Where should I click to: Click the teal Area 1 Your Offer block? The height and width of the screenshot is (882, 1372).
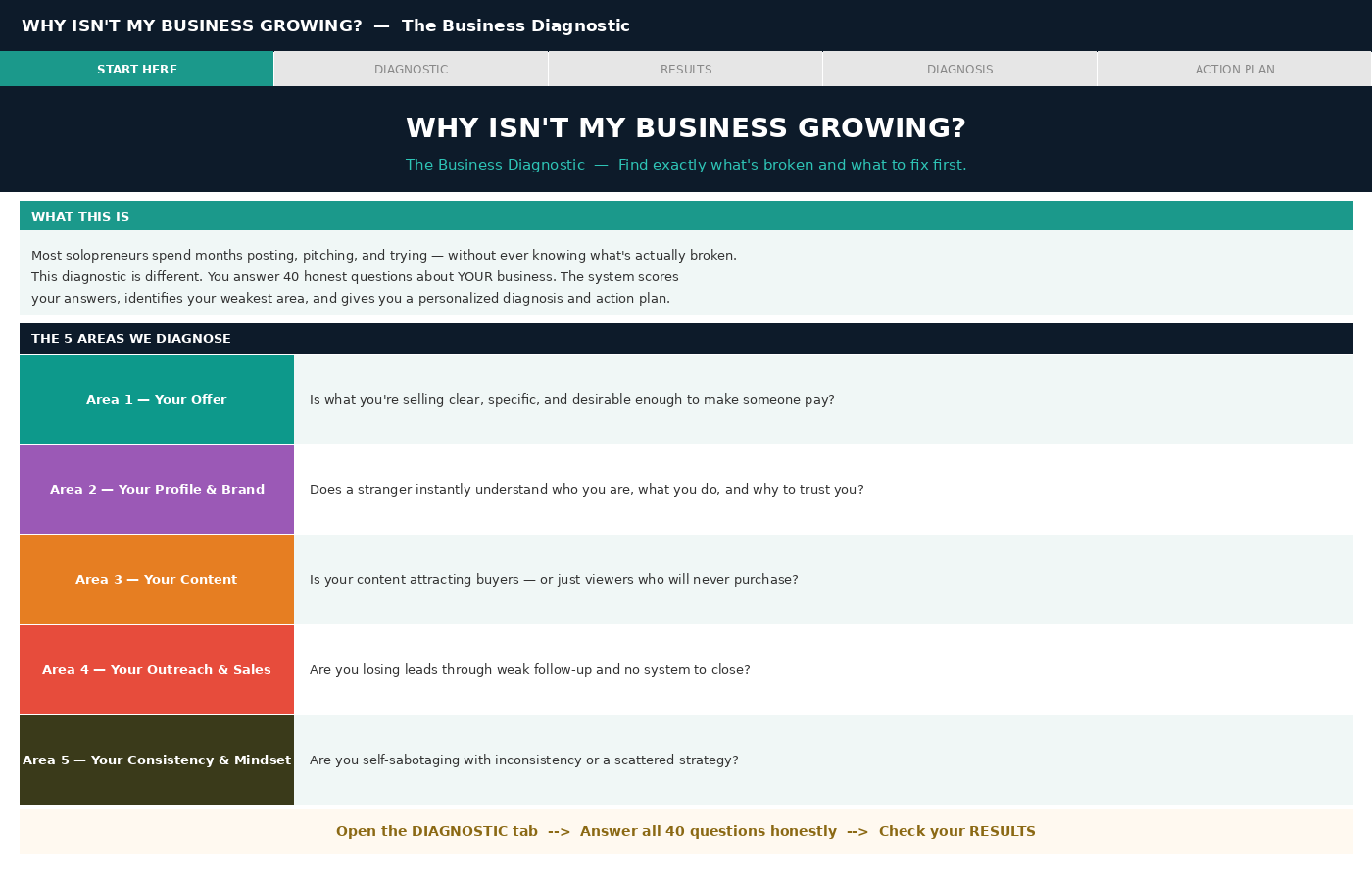[x=157, y=400]
